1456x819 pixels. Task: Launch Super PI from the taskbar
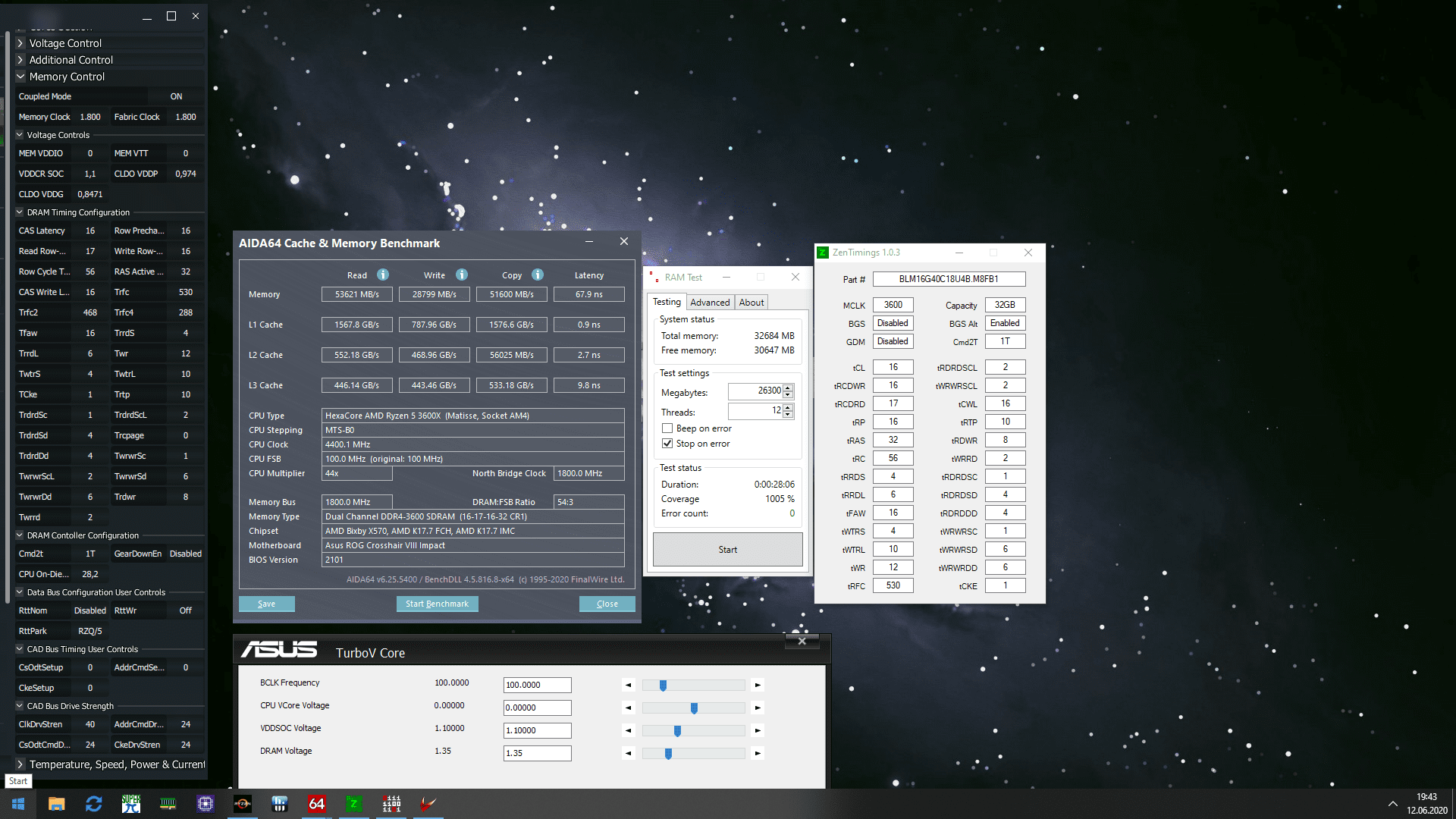(131, 804)
